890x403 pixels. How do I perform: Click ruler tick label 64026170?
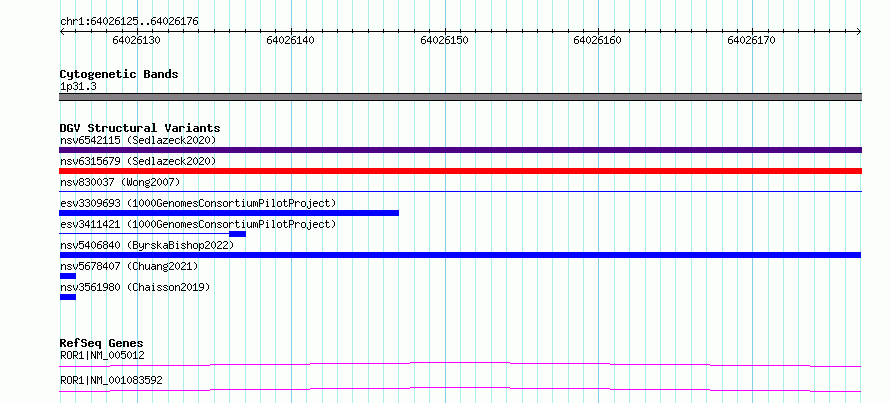(752, 40)
